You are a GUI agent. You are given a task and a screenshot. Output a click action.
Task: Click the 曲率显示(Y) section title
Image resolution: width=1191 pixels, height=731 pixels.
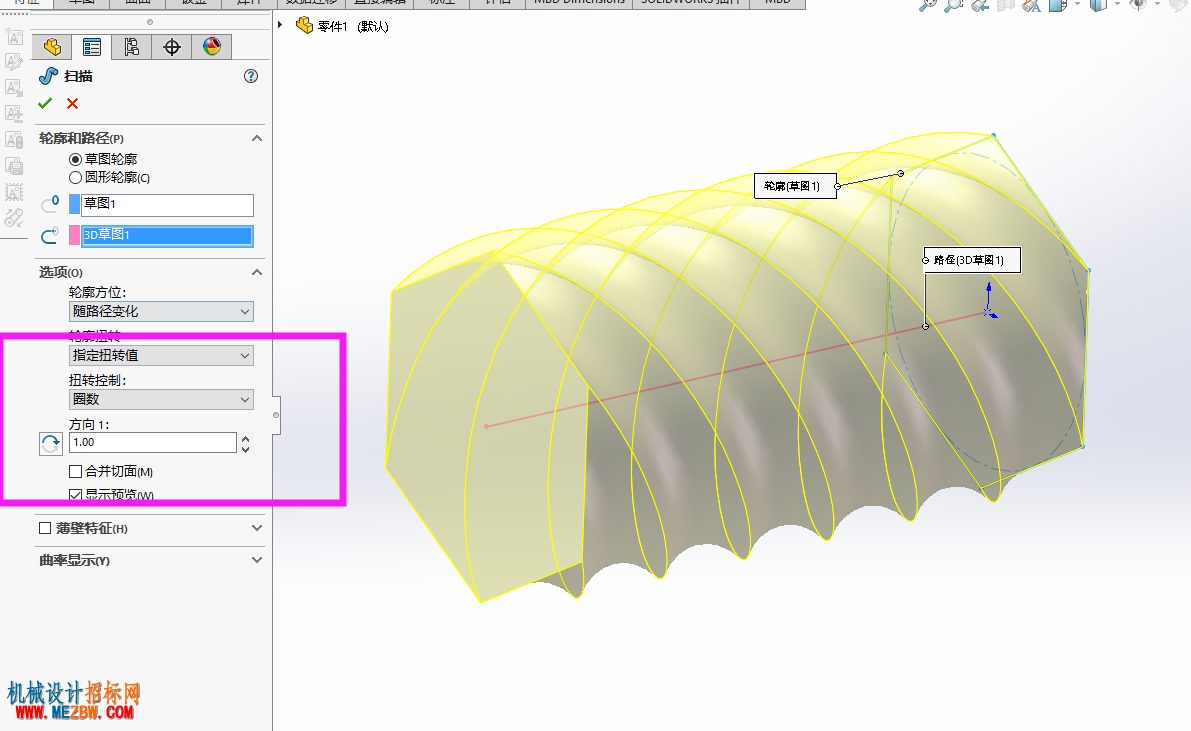point(74,561)
